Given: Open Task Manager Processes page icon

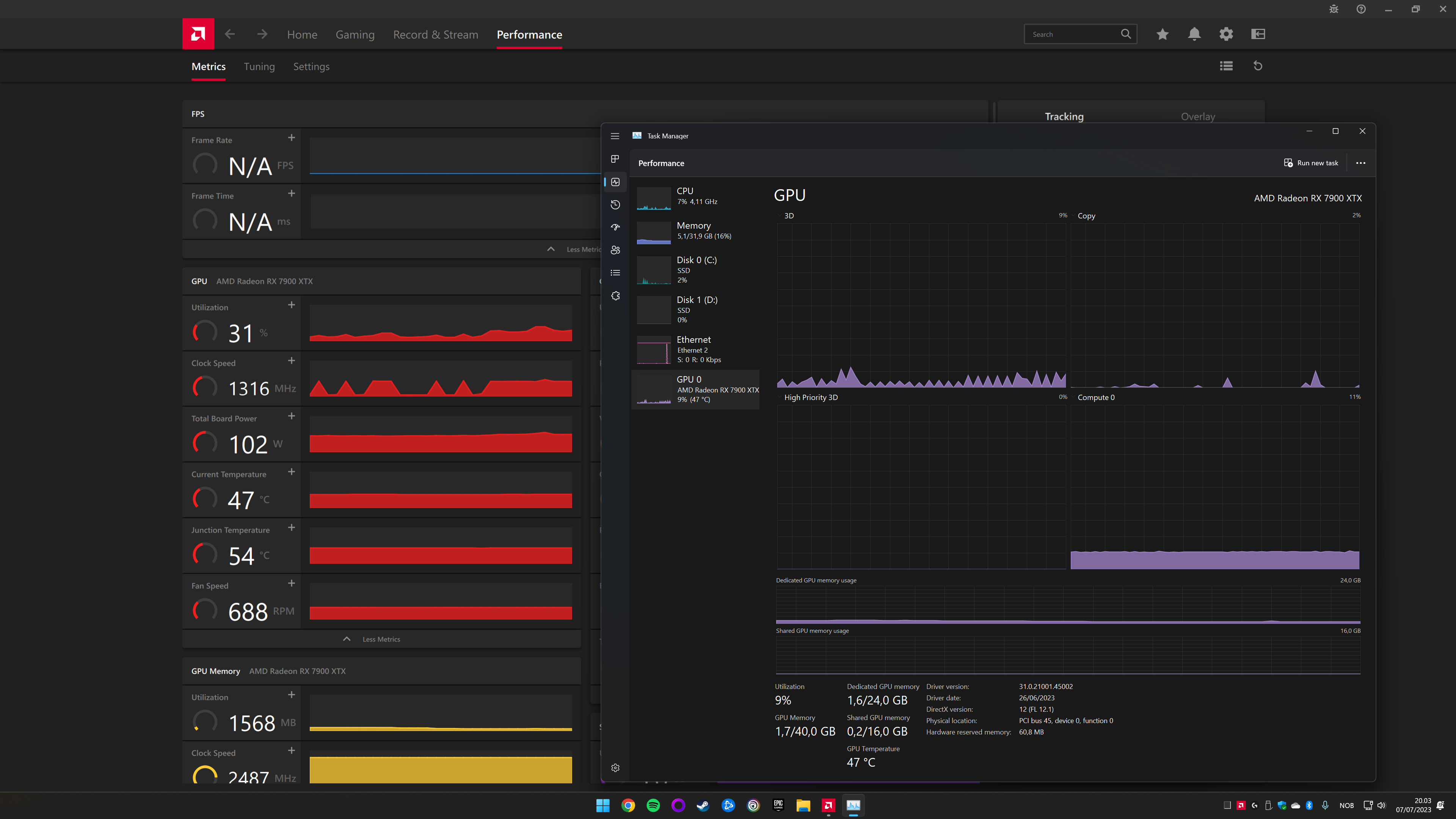Looking at the screenshot, I should pos(615,159).
